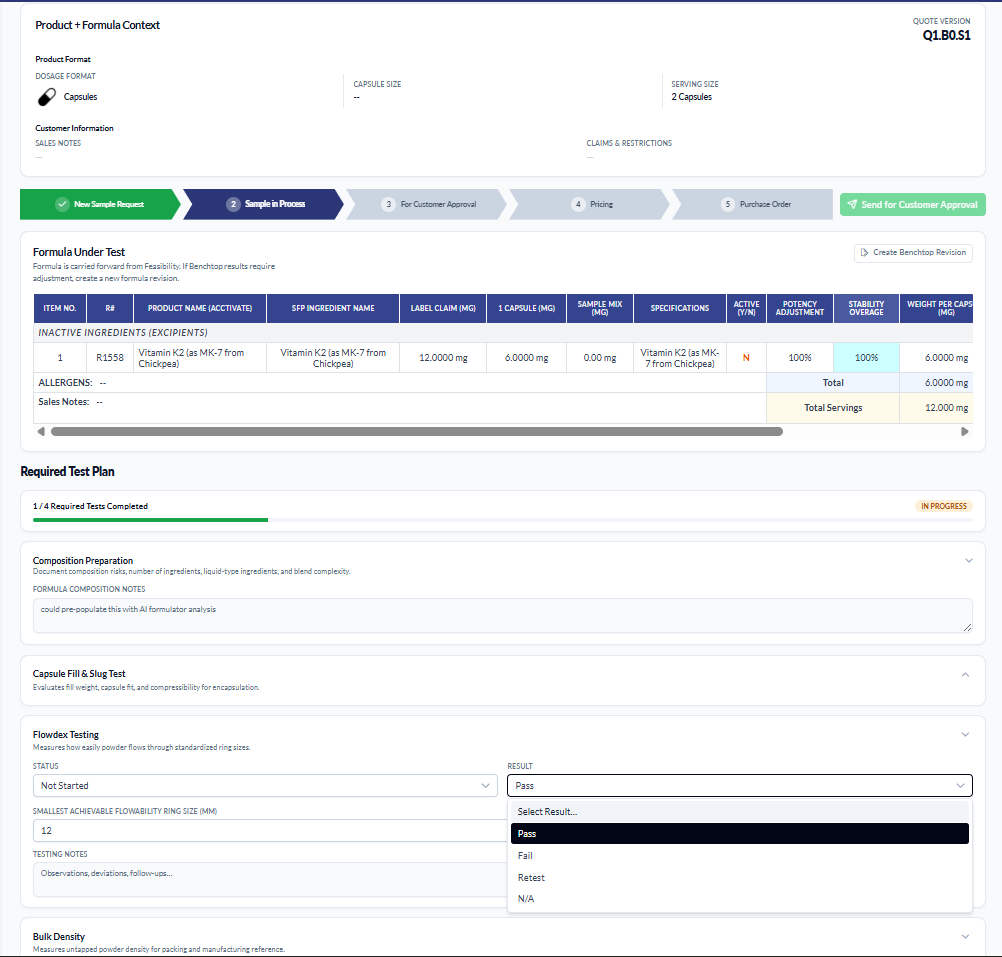Screen dimensions: 1002x957
Task: Expand the Bulk Density section
Action: tap(966, 937)
